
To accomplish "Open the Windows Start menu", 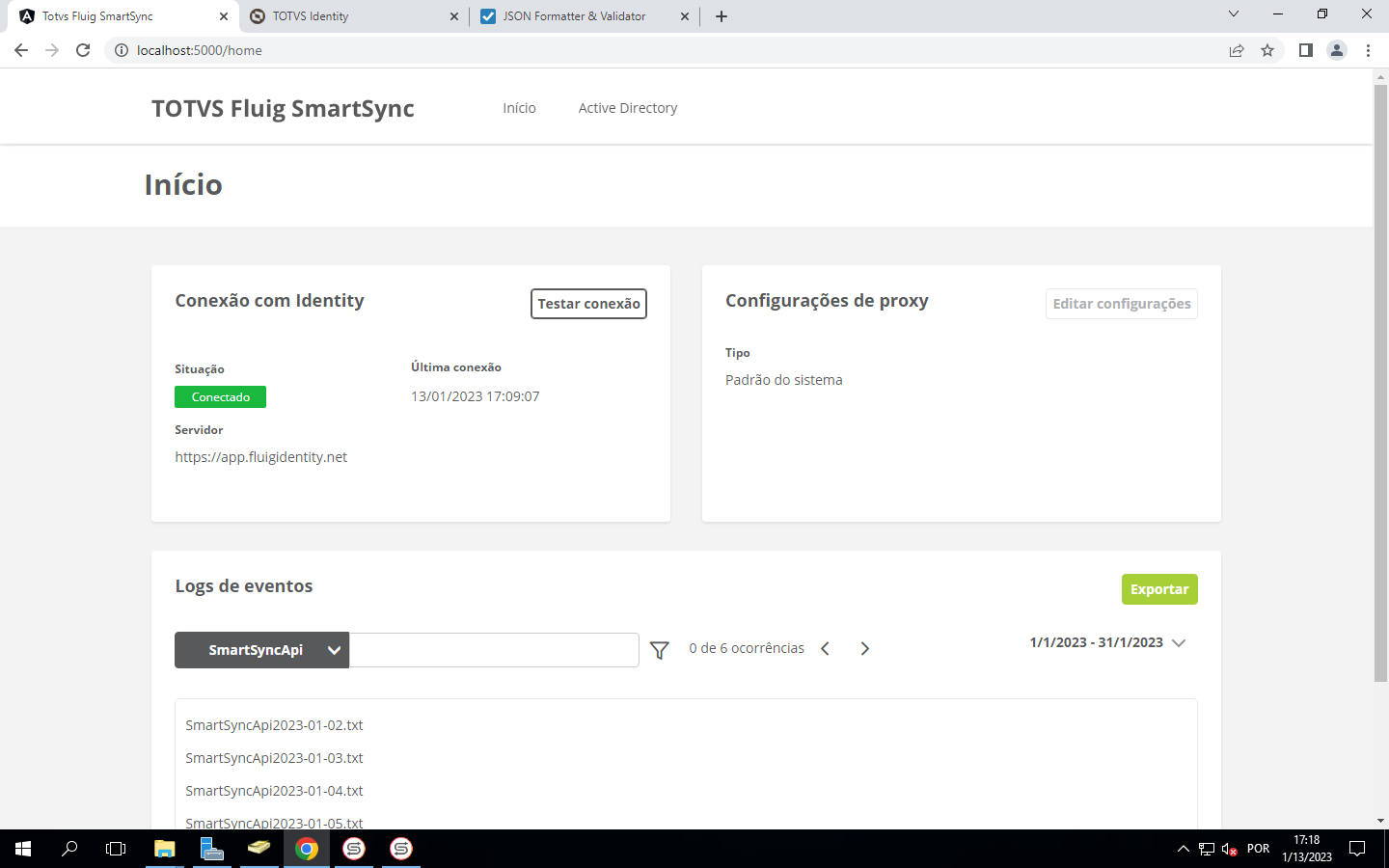I will [23, 849].
